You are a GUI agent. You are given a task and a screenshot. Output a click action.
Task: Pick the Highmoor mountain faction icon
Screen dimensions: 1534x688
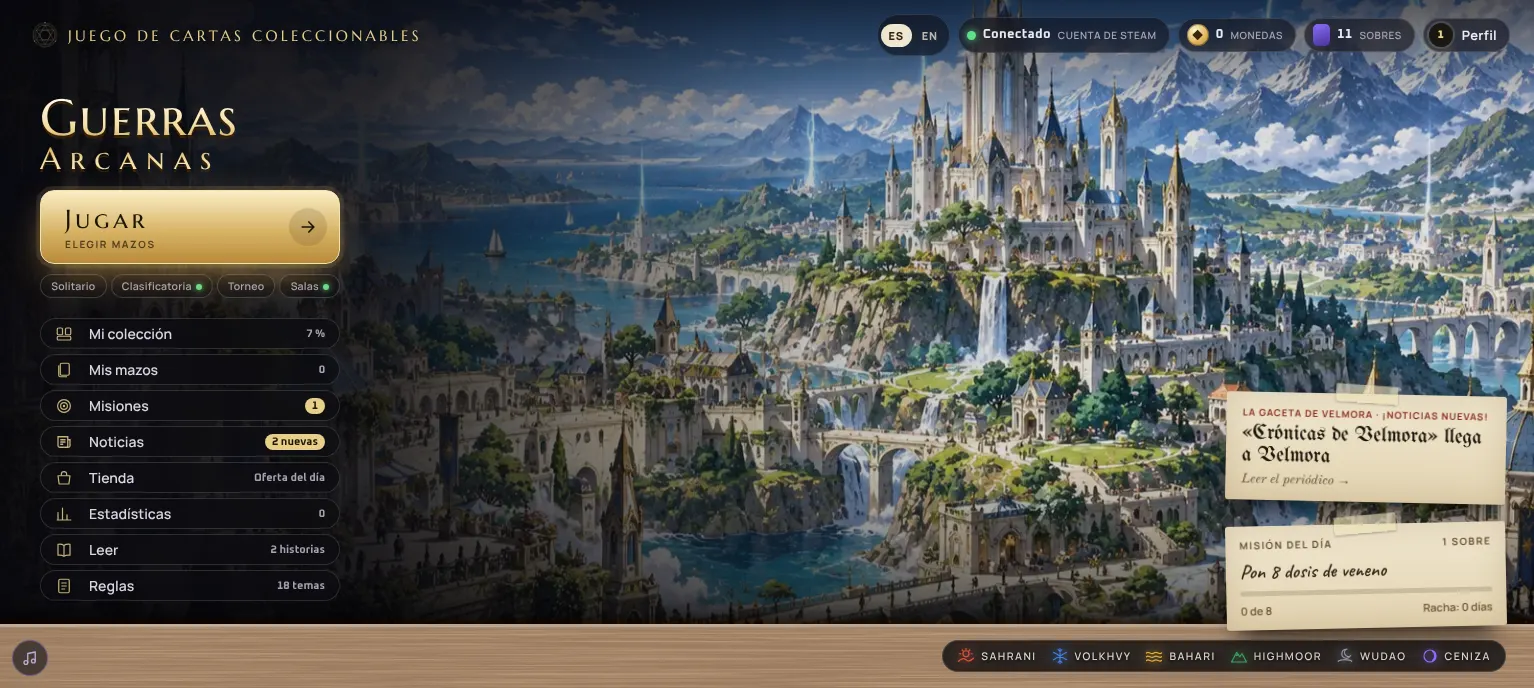pyautogui.click(x=1239, y=656)
